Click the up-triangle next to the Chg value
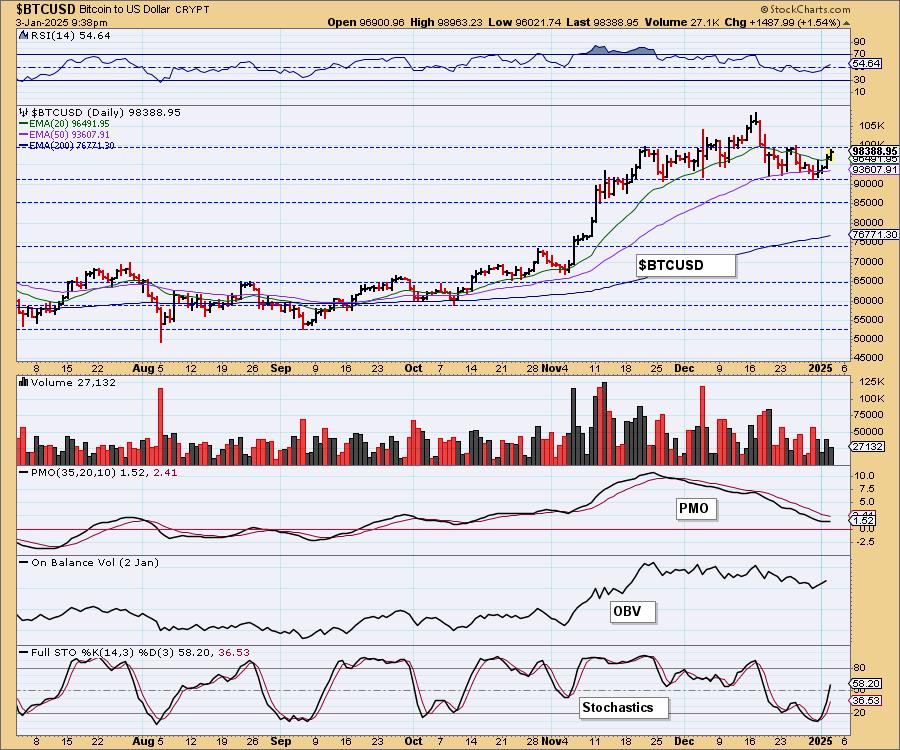 tap(846, 23)
